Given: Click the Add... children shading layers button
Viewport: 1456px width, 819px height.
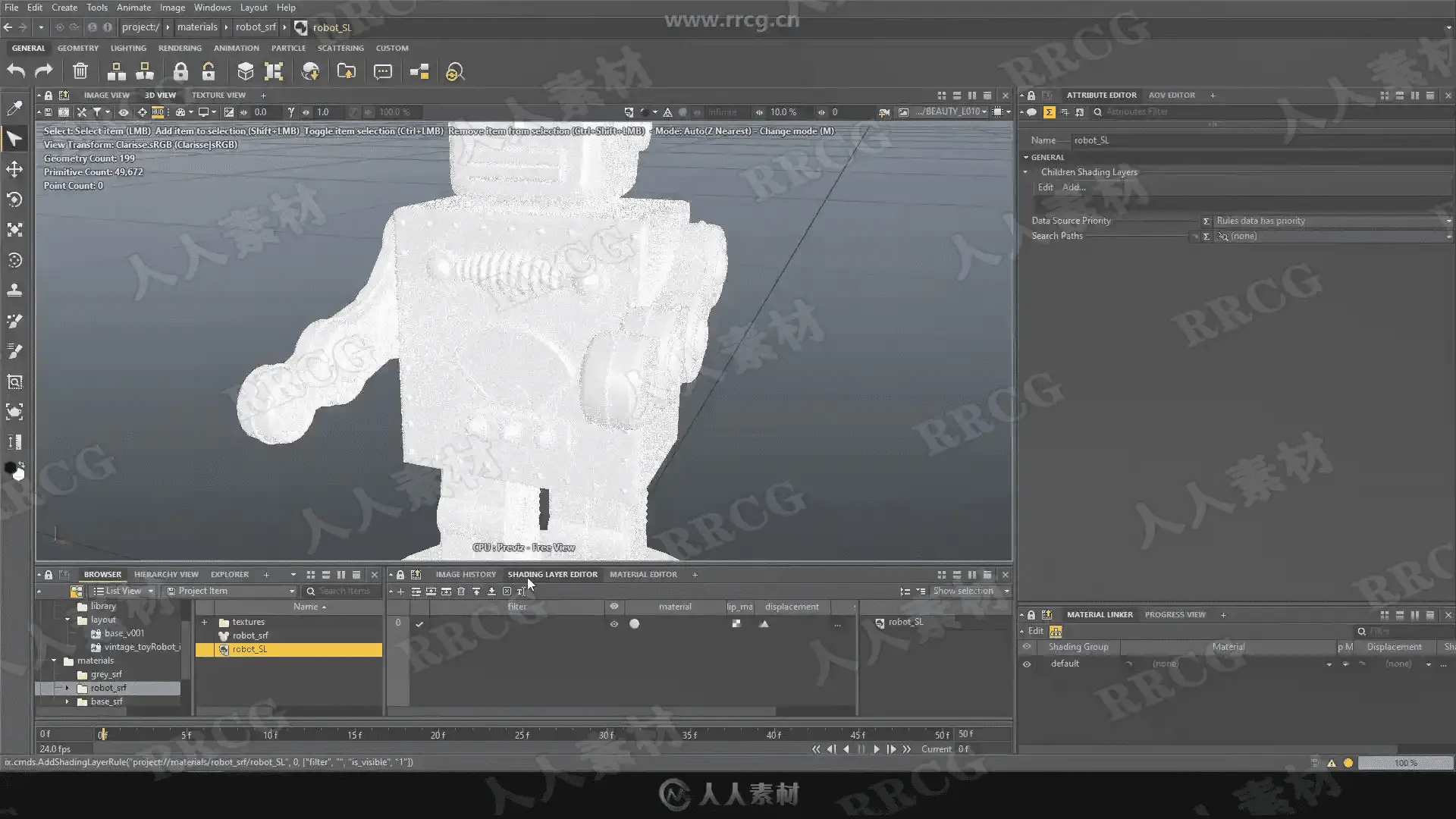Looking at the screenshot, I should tap(1073, 187).
